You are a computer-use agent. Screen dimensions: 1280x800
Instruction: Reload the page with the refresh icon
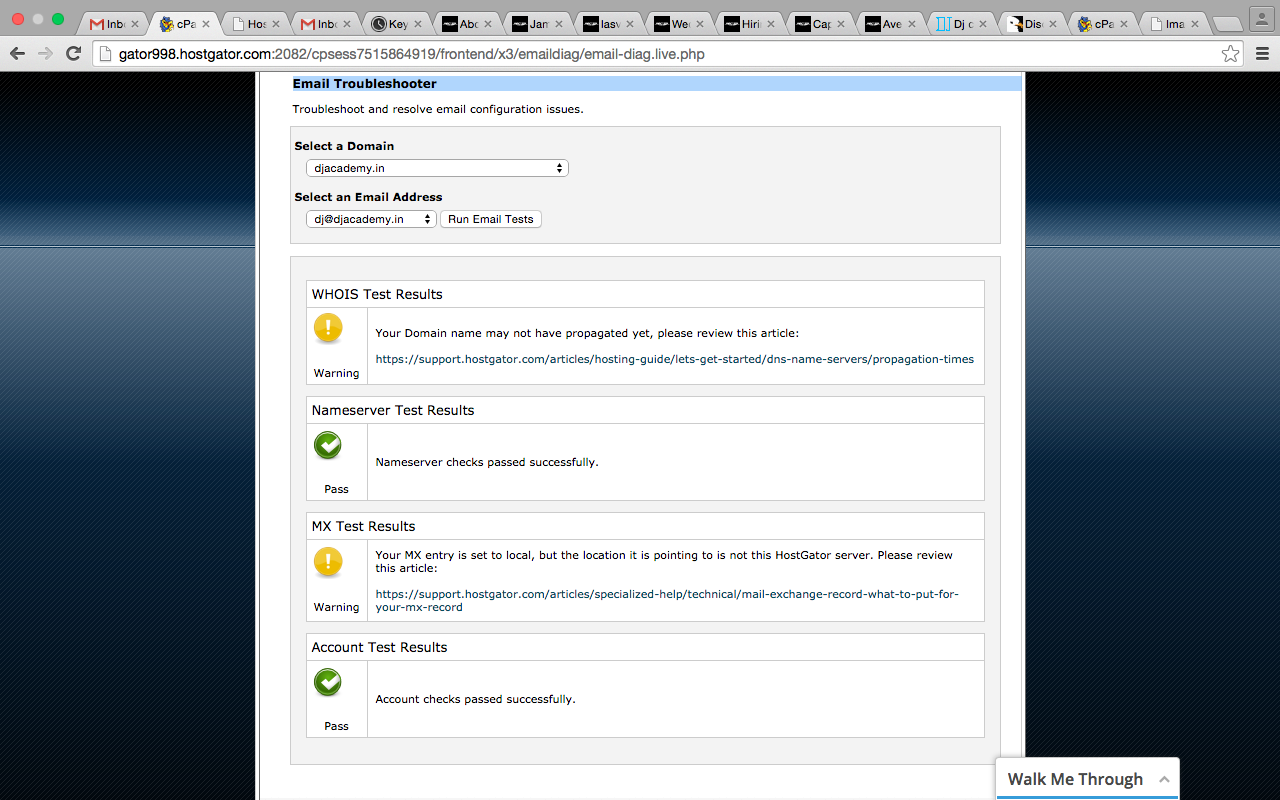click(73, 54)
